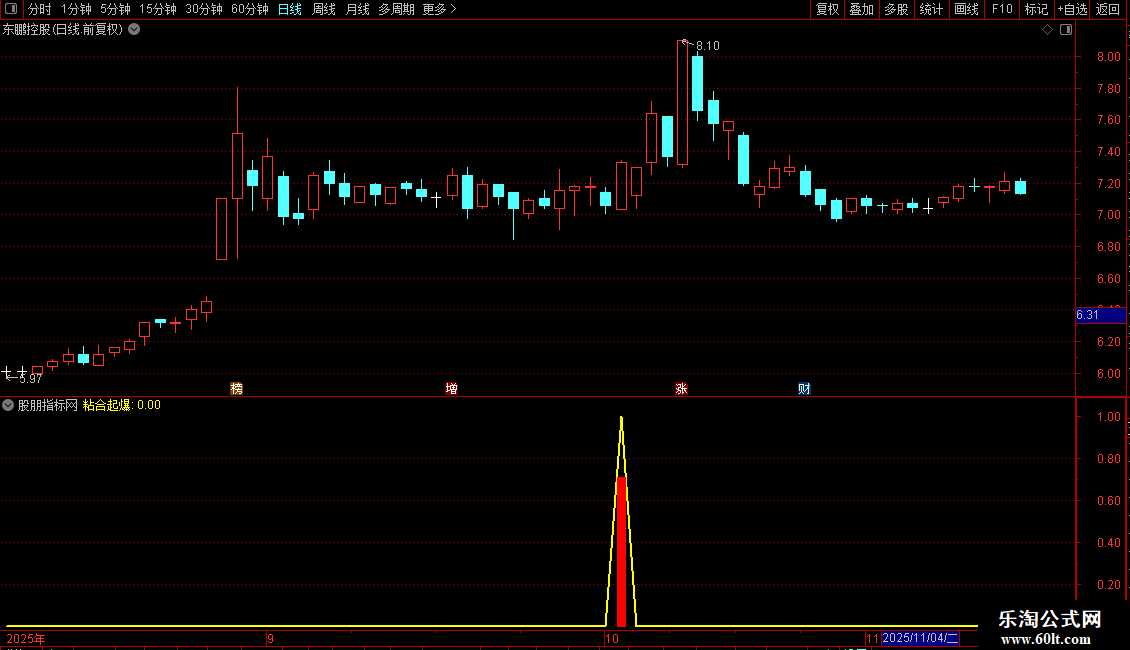Click the 返回 back button
The width and height of the screenshot is (1130, 650).
click(x=1108, y=9)
